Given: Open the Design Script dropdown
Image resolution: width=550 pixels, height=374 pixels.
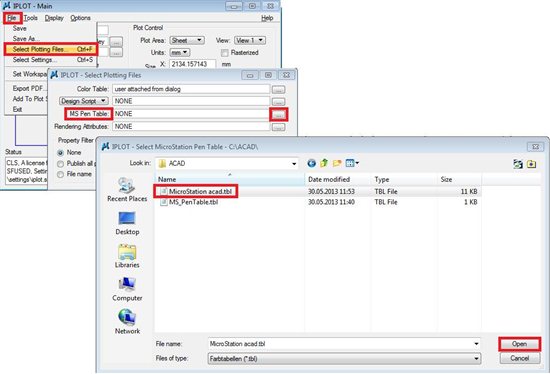Looking at the screenshot, I should tap(83, 101).
